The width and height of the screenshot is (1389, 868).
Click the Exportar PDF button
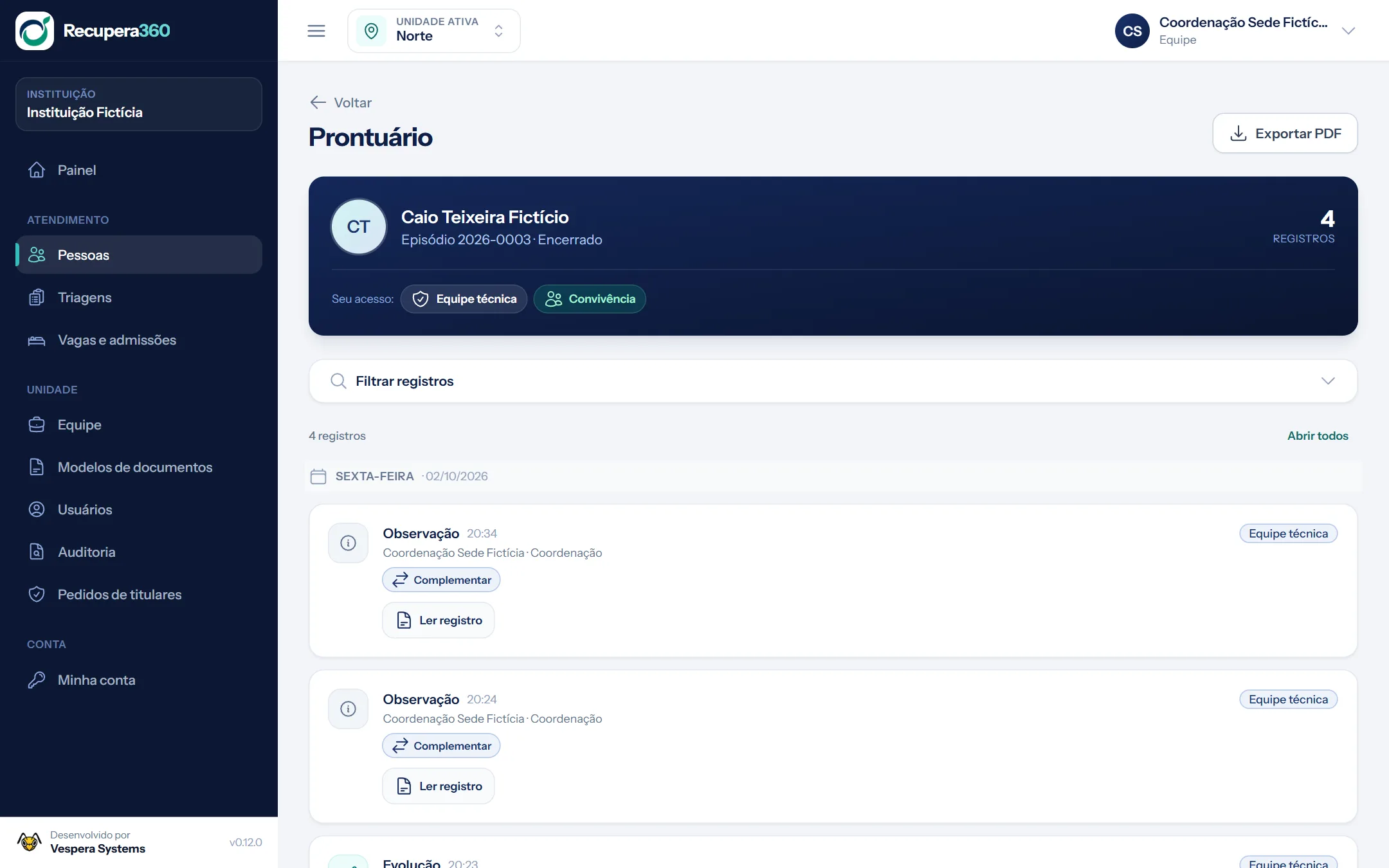(x=1285, y=133)
